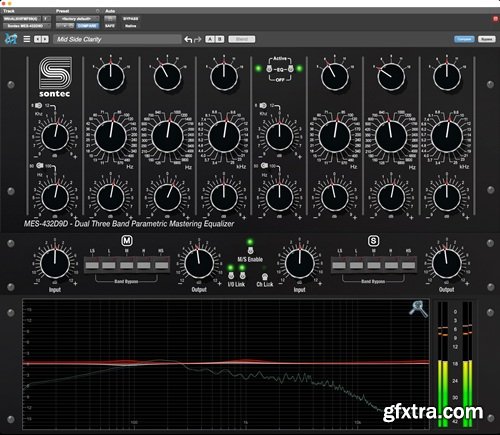Close plugin with red header button
This screenshot has width=500, height=435.
495,19
